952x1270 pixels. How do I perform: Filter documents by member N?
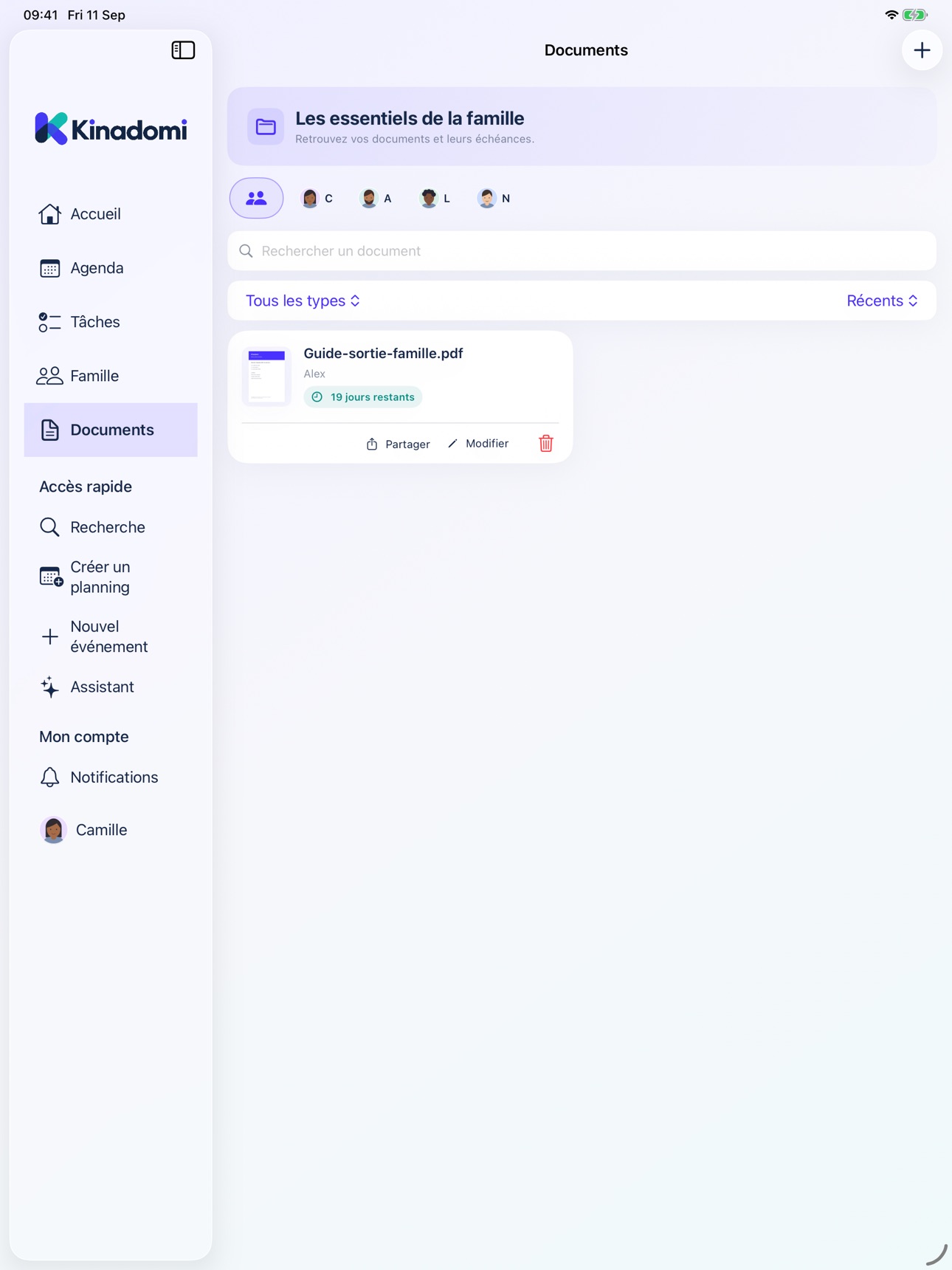[494, 198]
